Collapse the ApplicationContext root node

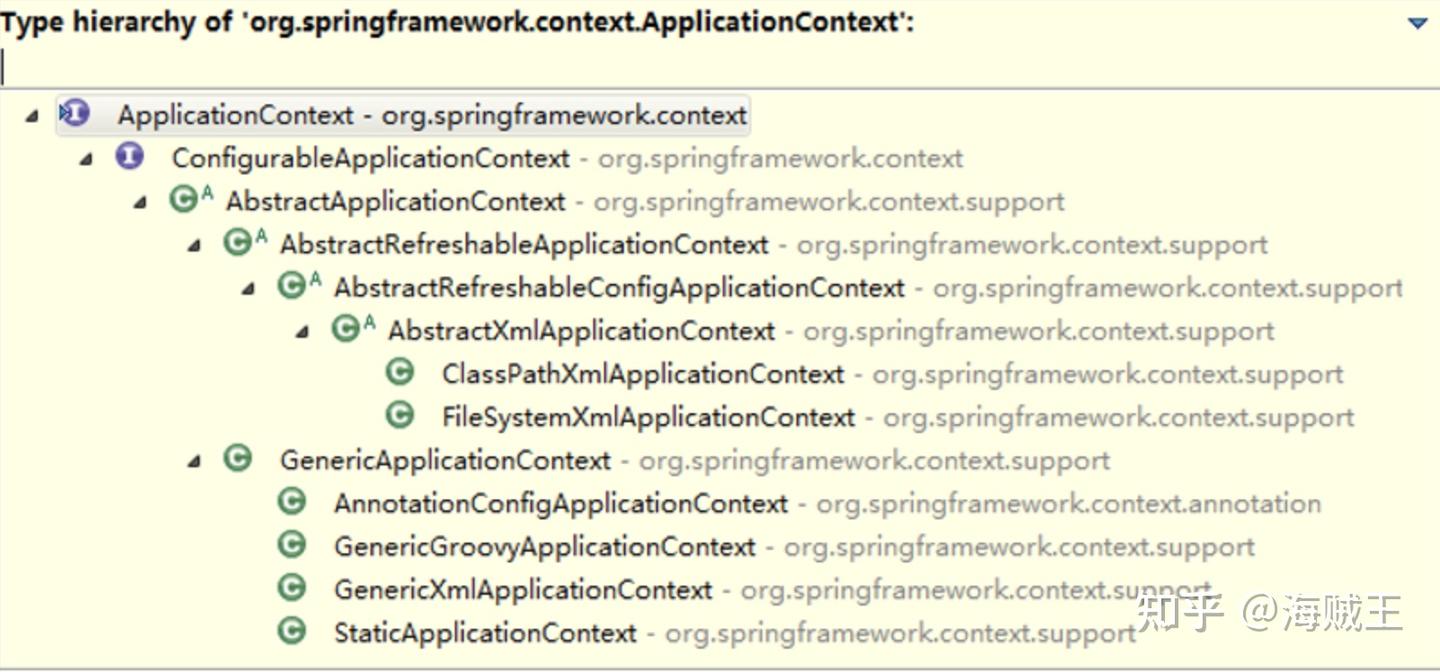(x=32, y=116)
